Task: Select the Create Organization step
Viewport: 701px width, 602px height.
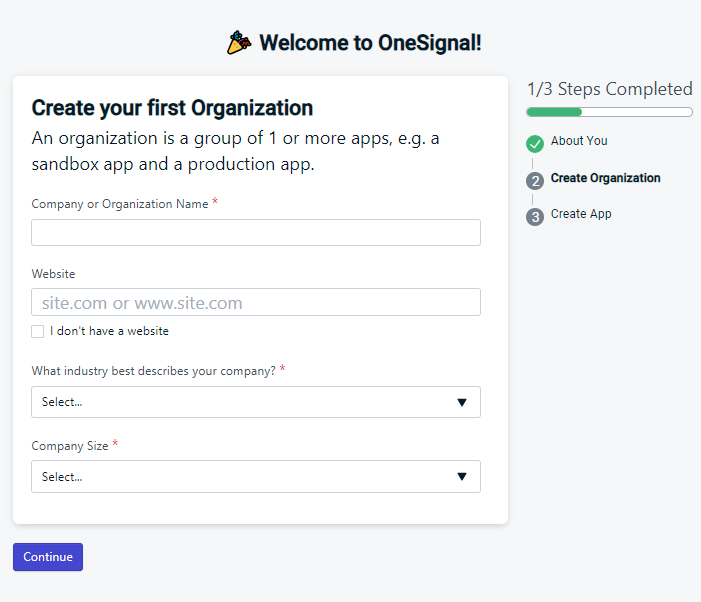Action: pos(605,178)
